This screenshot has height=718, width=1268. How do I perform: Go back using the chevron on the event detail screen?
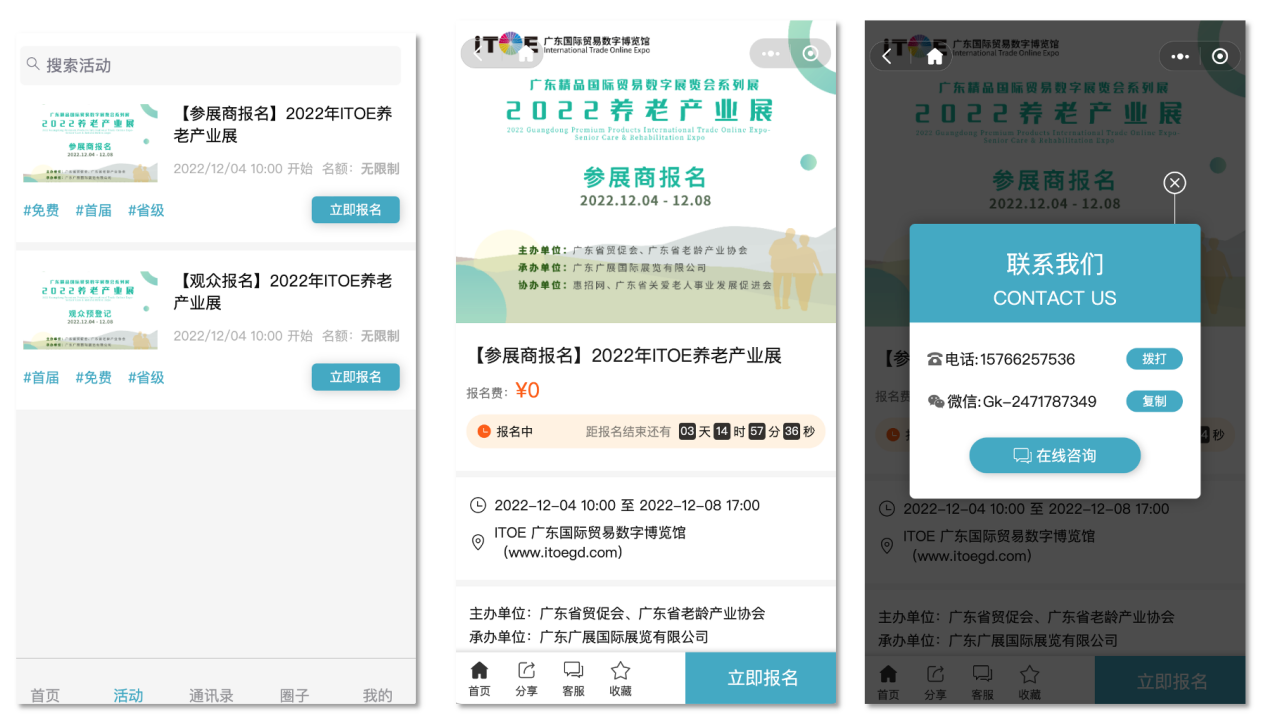[x=478, y=54]
